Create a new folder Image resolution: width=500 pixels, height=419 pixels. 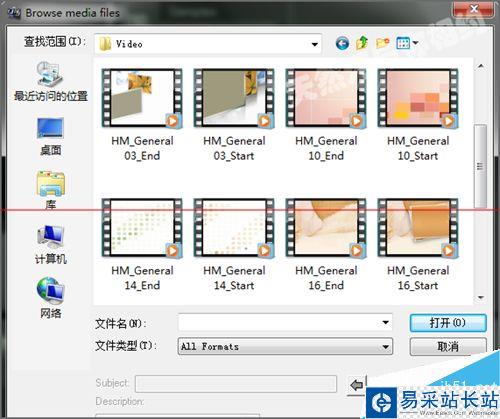[383, 43]
